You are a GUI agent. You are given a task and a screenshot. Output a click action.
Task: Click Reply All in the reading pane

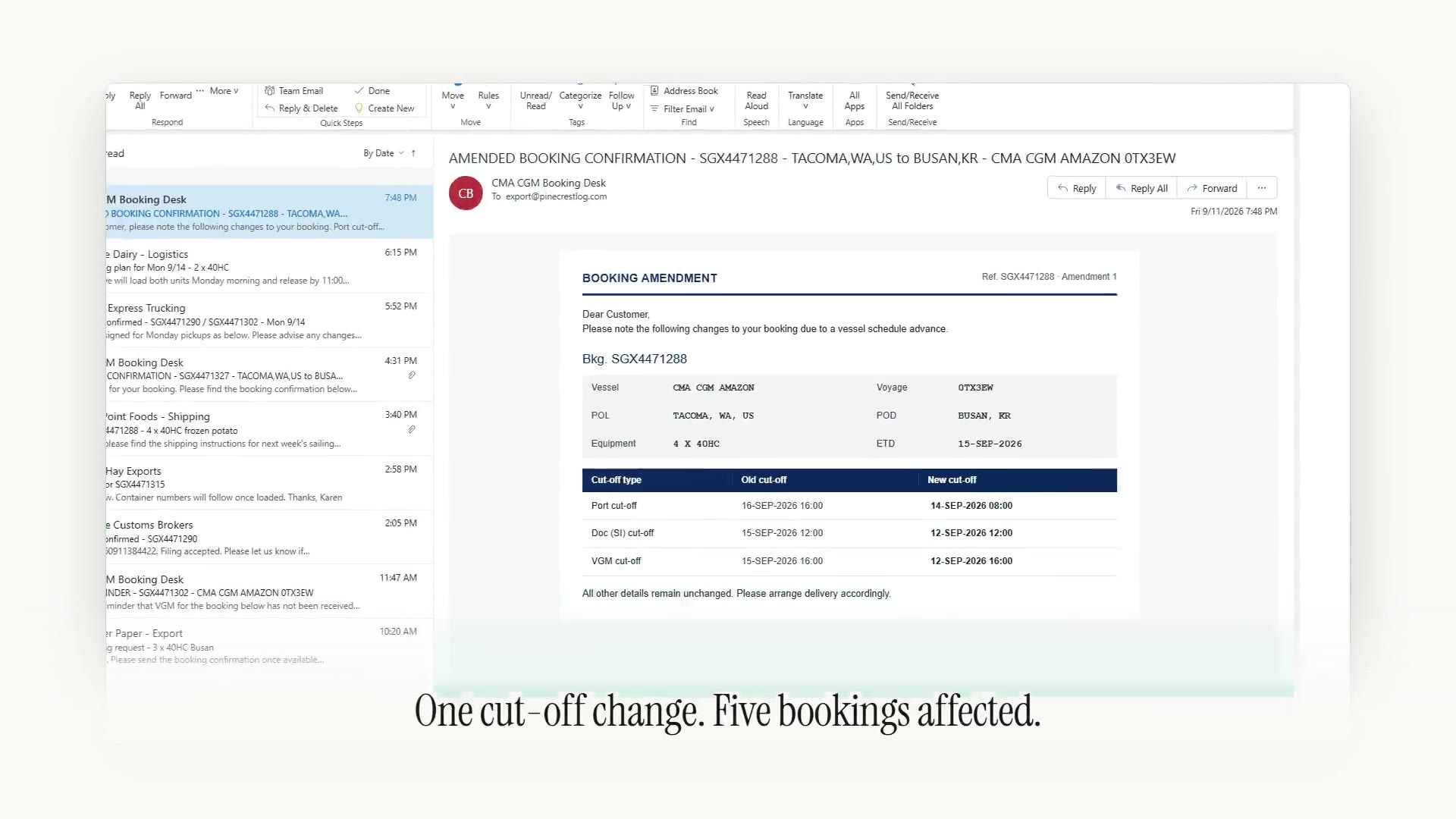pyautogui.click(x=1141, y=188)
